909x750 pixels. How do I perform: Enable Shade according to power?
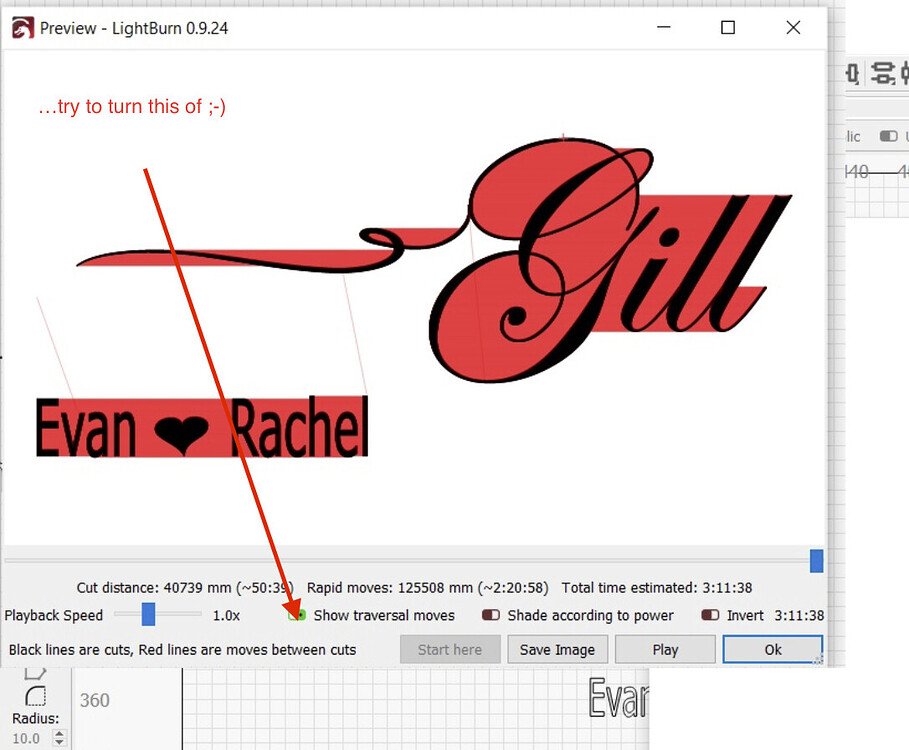tap(490, 615)
